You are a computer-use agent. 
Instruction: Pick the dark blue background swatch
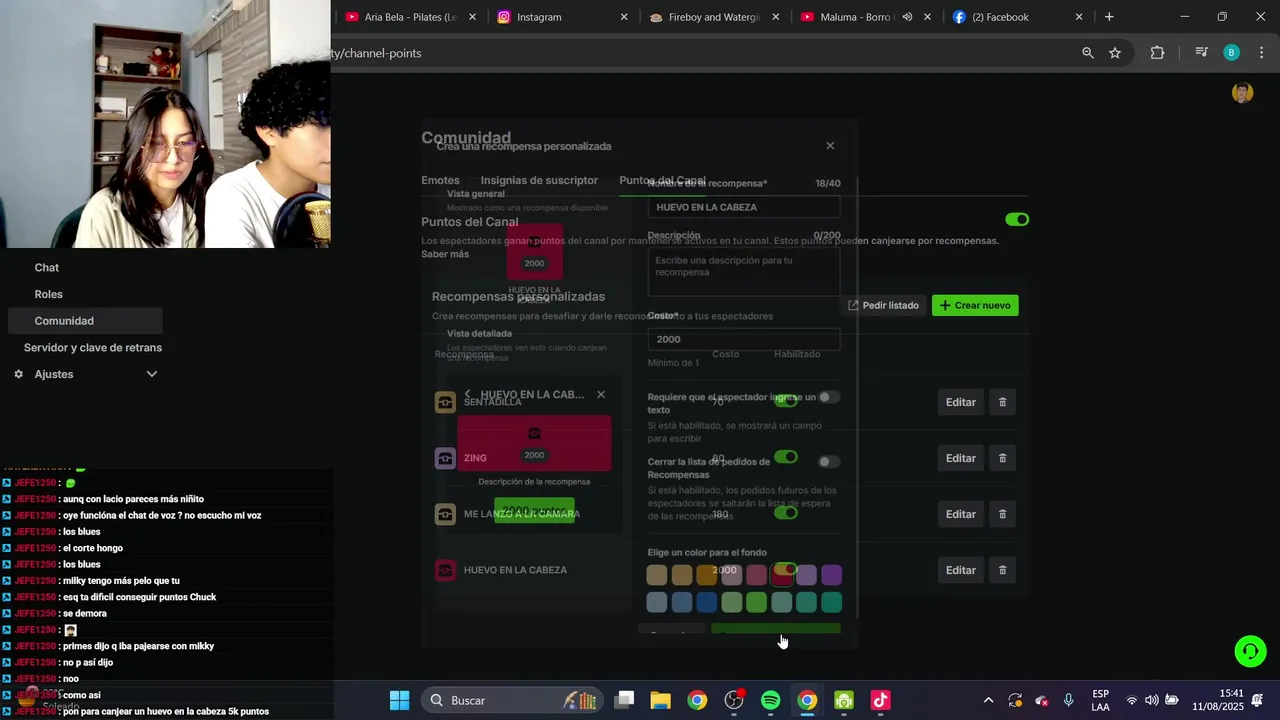click(706, 602)
